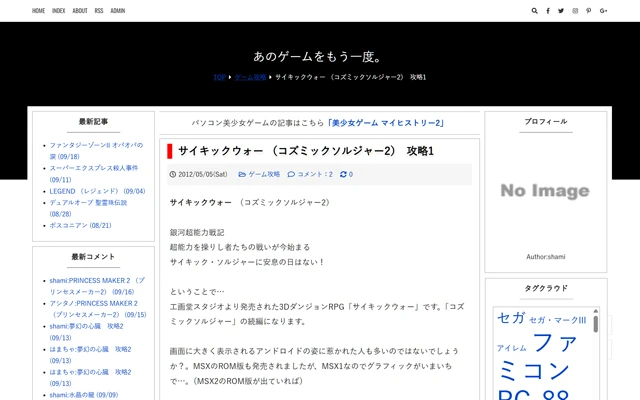
Task: Click the No Image profile picture
Action: (545, 191)
